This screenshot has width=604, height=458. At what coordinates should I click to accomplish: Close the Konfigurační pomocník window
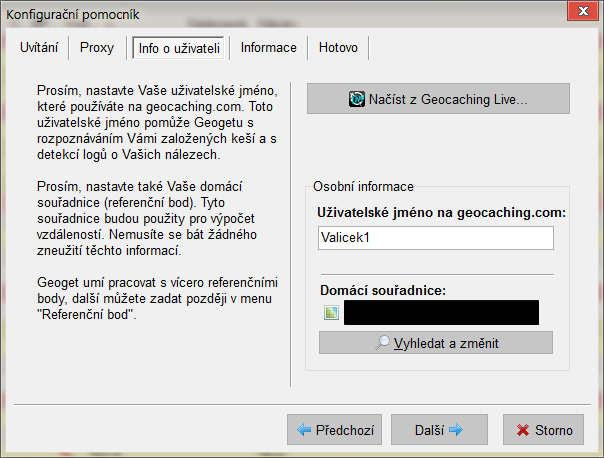click(x=583, y=11)
